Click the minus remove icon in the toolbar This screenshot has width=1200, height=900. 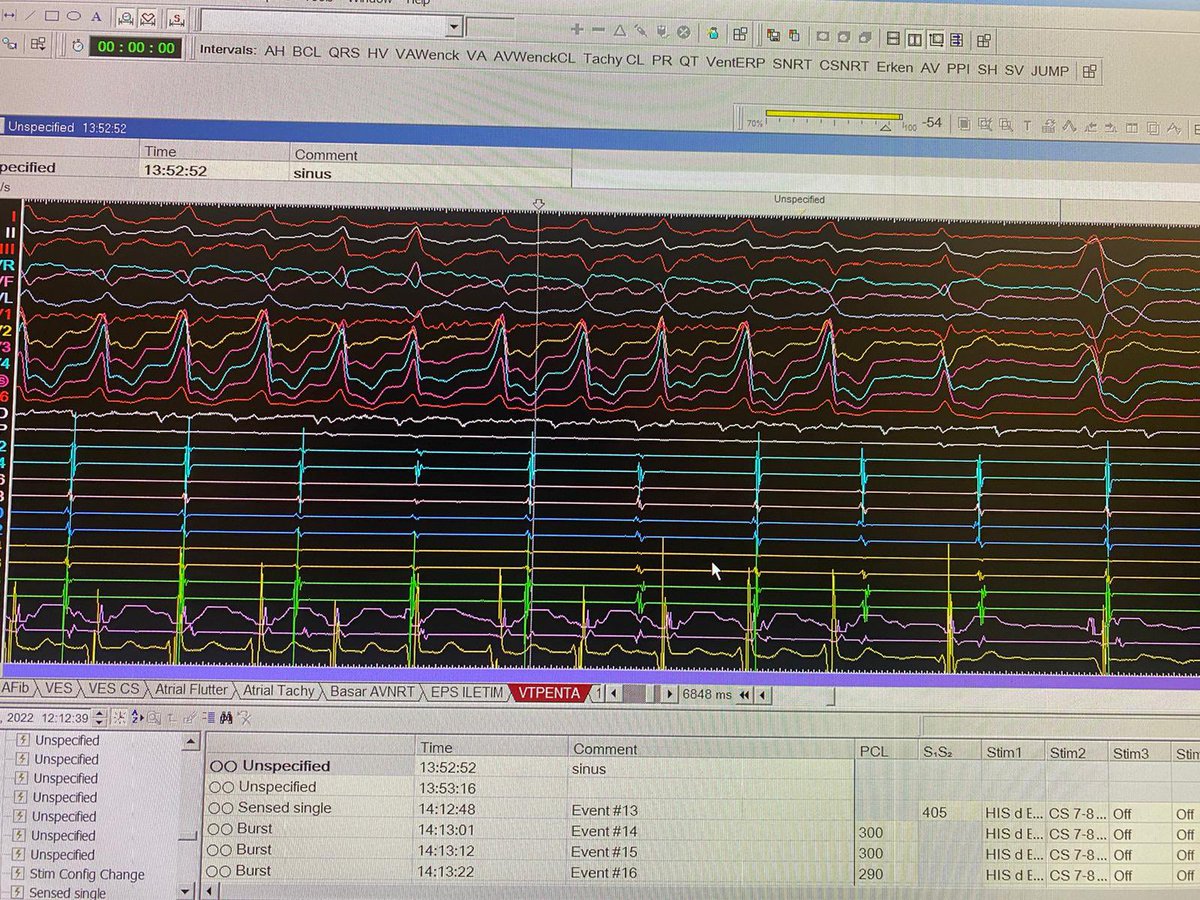(598, 31)
